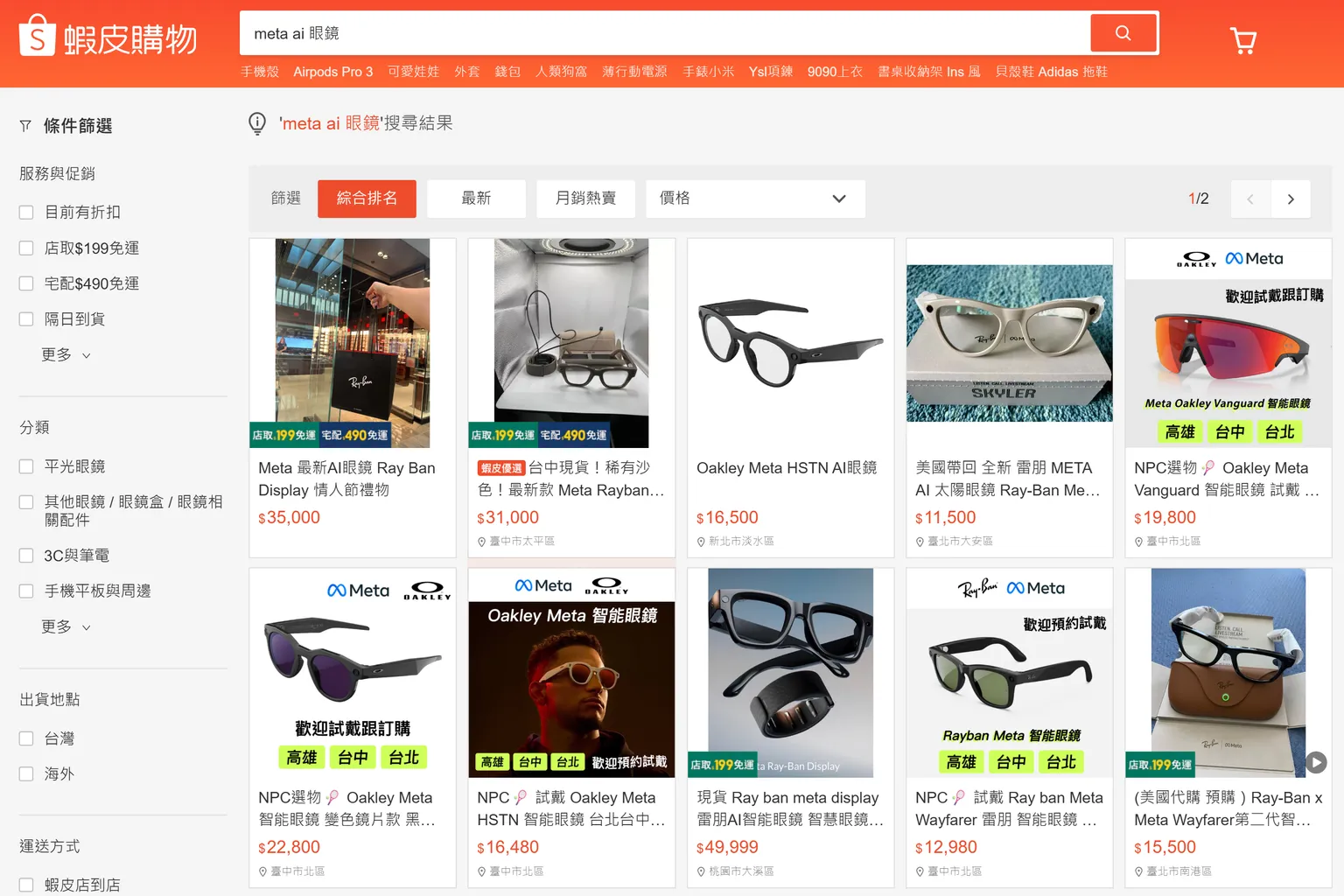Click location pin under $16,500 item
This screenshot has height=896, width=1344.
coord(701,542)
